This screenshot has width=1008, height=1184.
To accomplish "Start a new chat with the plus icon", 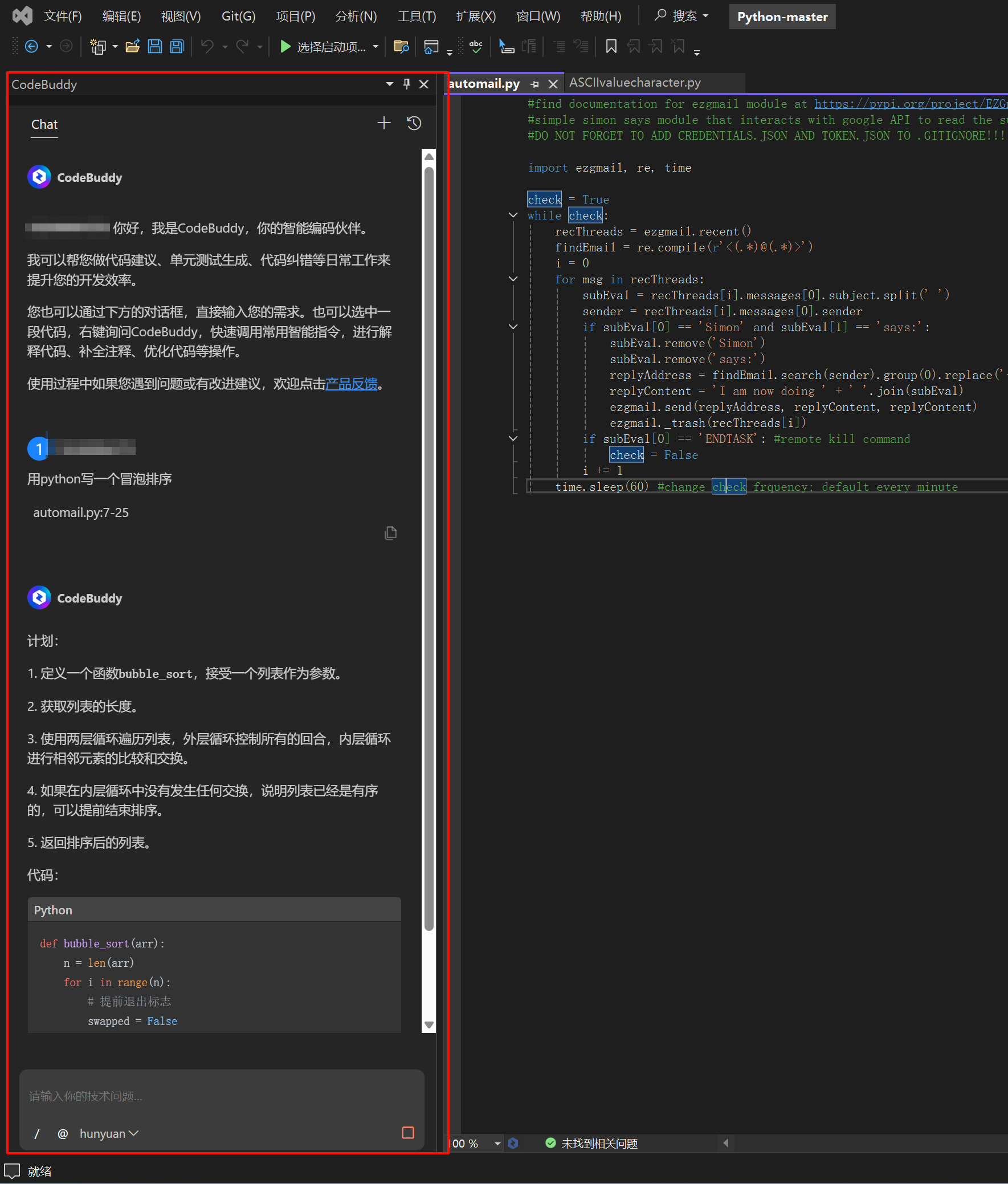I will click(x=384, y=123).
